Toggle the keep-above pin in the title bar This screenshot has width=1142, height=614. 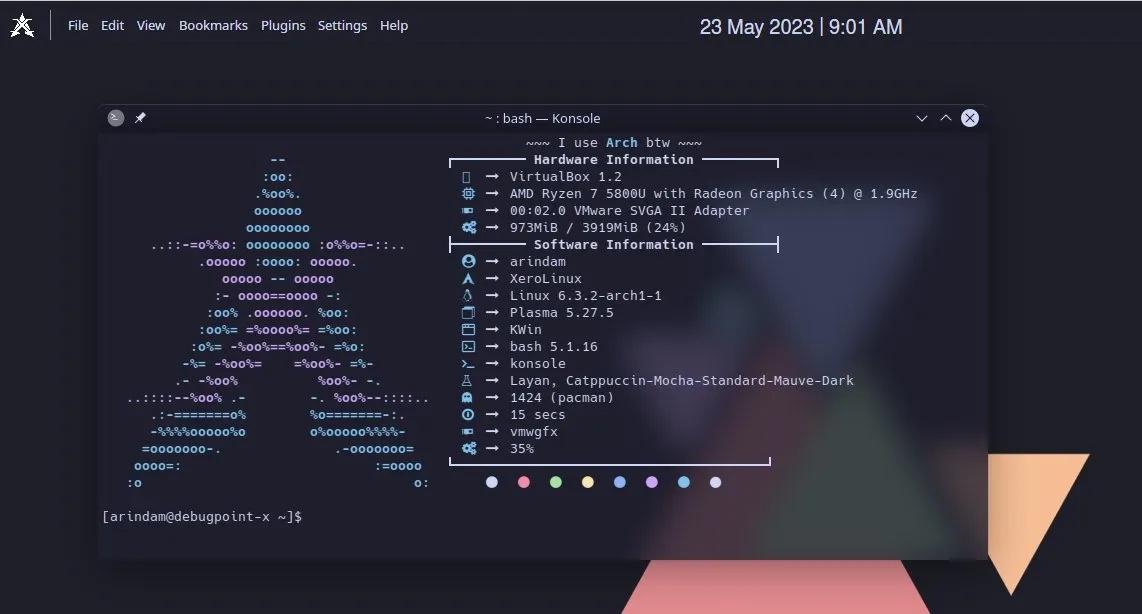[x=140, y=117]
